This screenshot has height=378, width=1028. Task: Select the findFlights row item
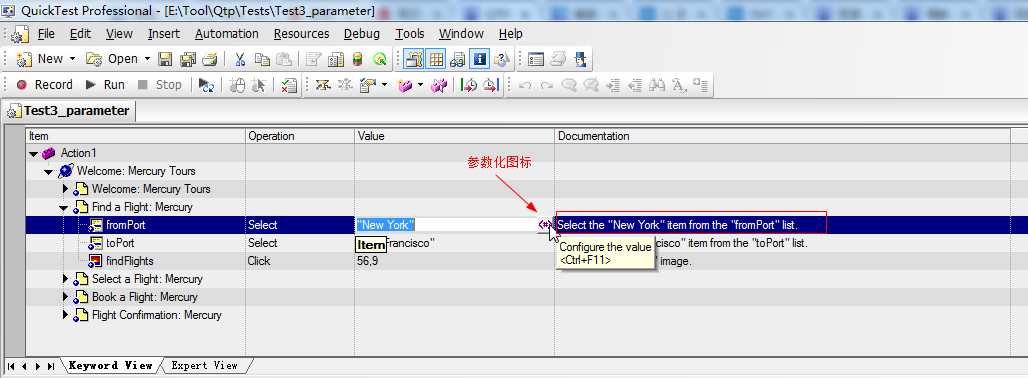coord(130,261)
